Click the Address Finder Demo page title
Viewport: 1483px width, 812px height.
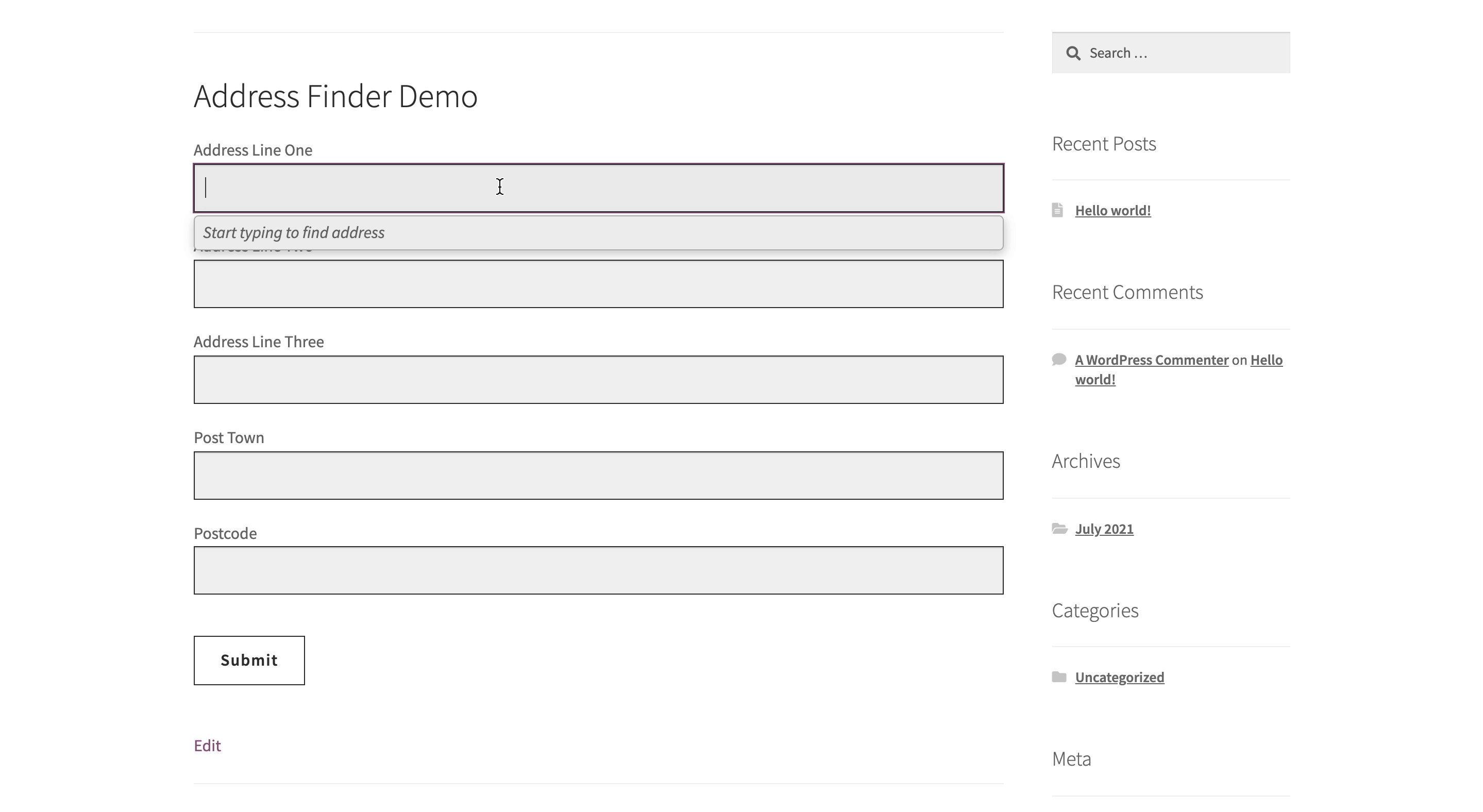tap(335, 95)
